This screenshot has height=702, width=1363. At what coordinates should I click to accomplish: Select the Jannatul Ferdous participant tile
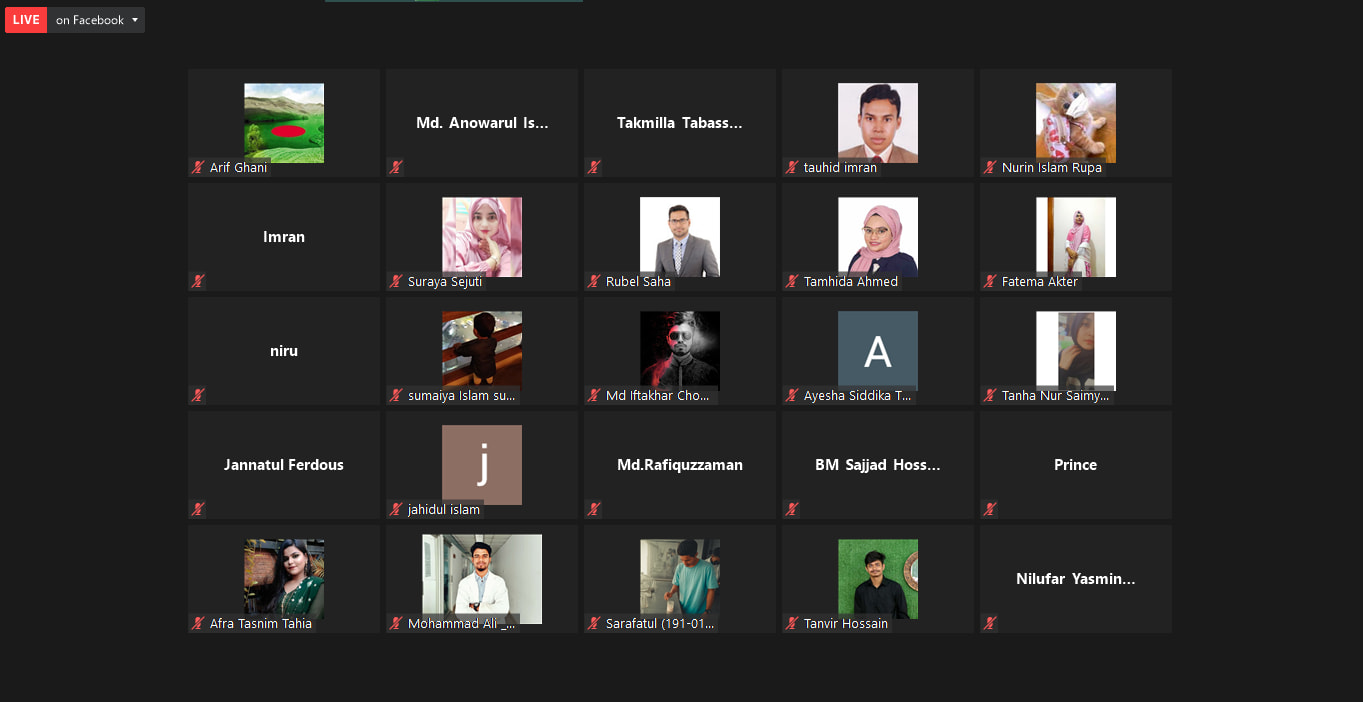click(284, 465)
